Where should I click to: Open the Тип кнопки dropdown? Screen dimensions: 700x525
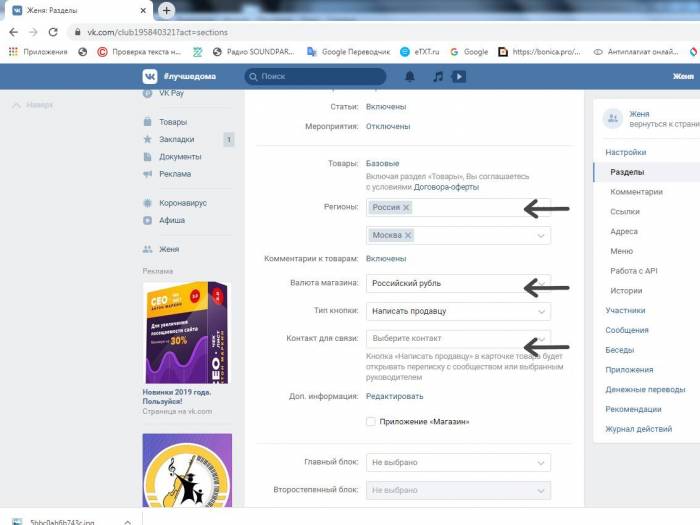click(458, 311)
